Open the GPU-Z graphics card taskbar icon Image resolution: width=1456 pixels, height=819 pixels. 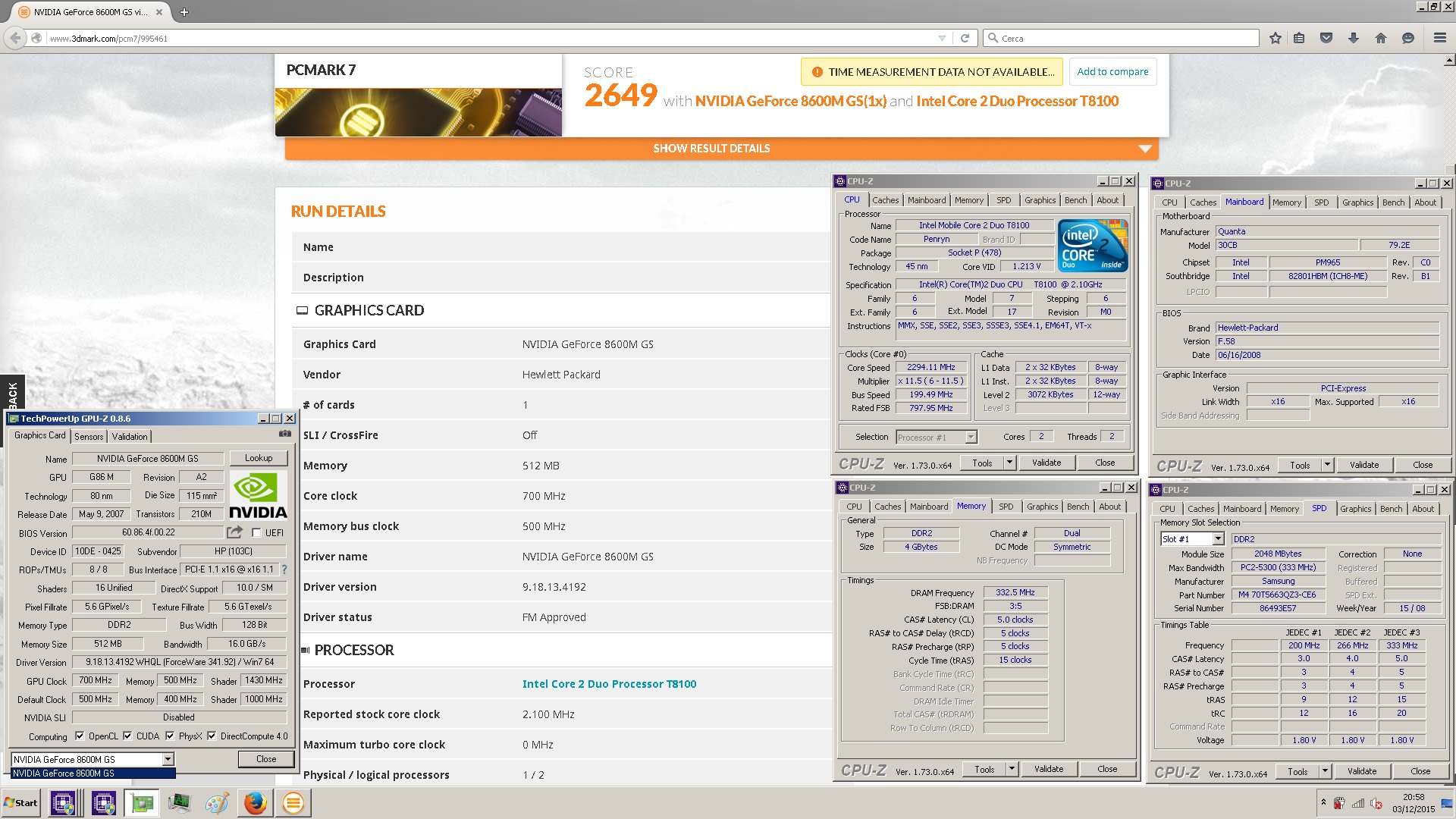[x=142, y=803]
